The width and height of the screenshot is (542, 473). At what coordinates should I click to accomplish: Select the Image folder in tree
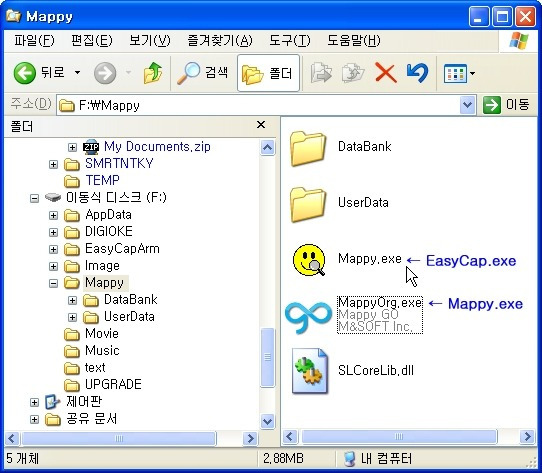point(102,266)
